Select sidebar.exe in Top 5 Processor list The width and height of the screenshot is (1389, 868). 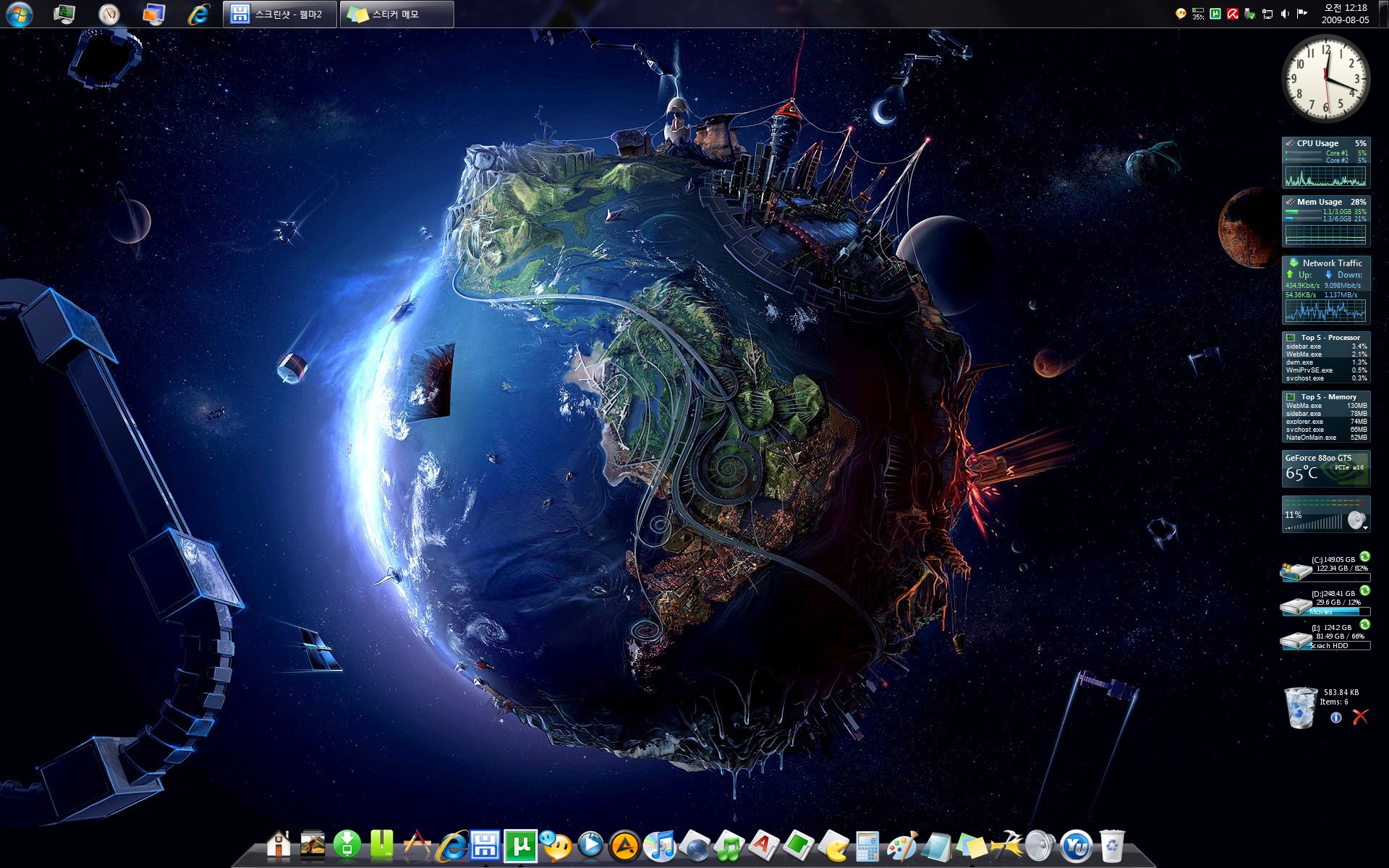(x=1326, y=346)
